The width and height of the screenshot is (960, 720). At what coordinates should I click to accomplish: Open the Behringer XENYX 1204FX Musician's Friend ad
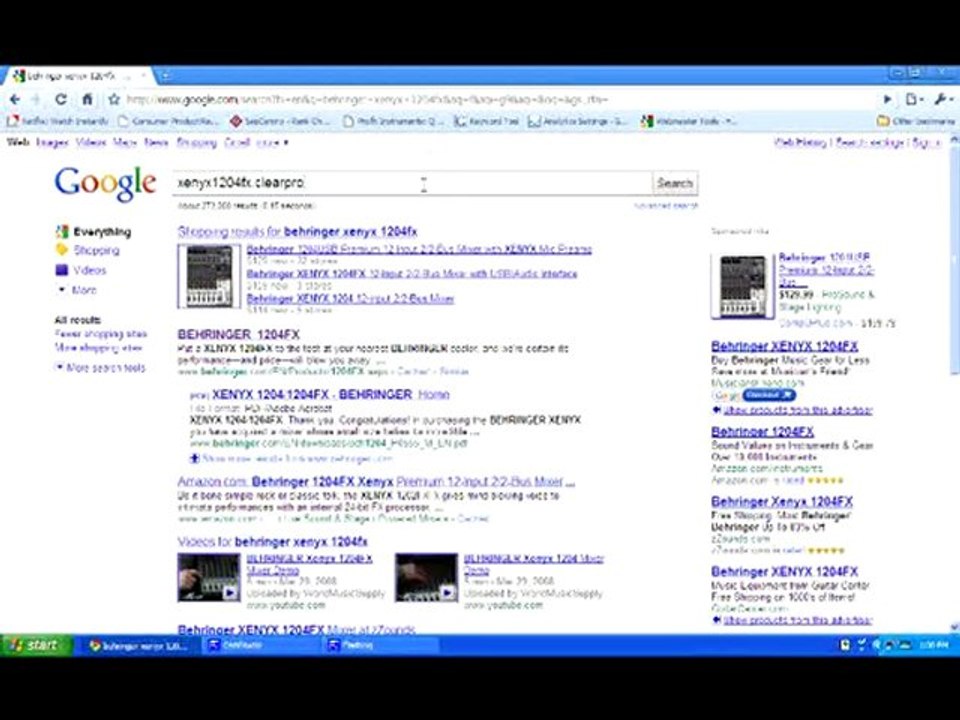click(785, 347)
